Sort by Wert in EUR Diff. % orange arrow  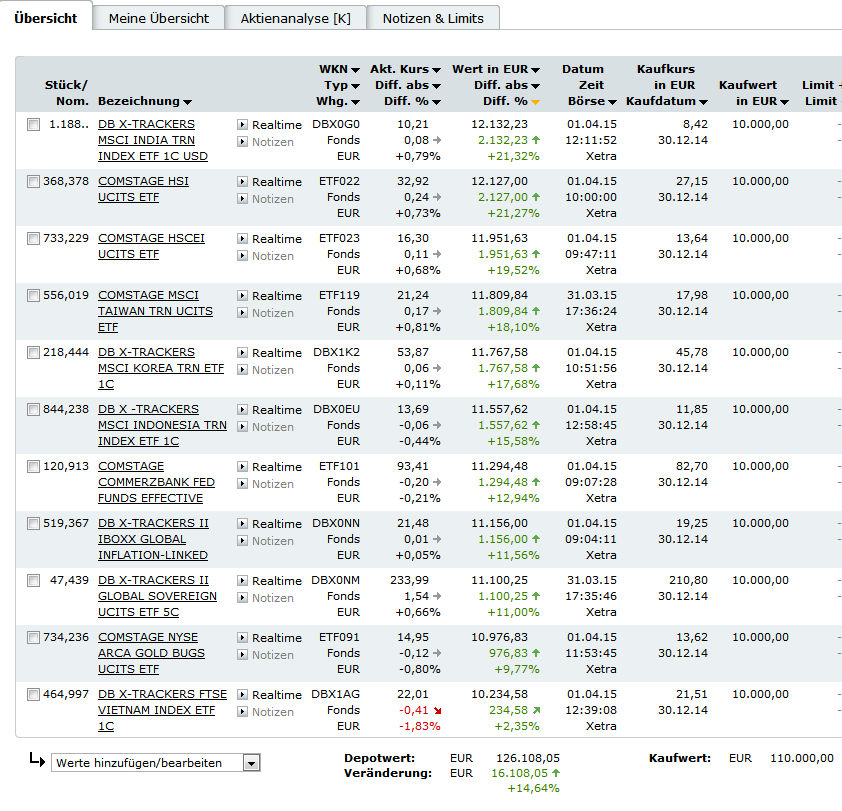click(535, 102)
